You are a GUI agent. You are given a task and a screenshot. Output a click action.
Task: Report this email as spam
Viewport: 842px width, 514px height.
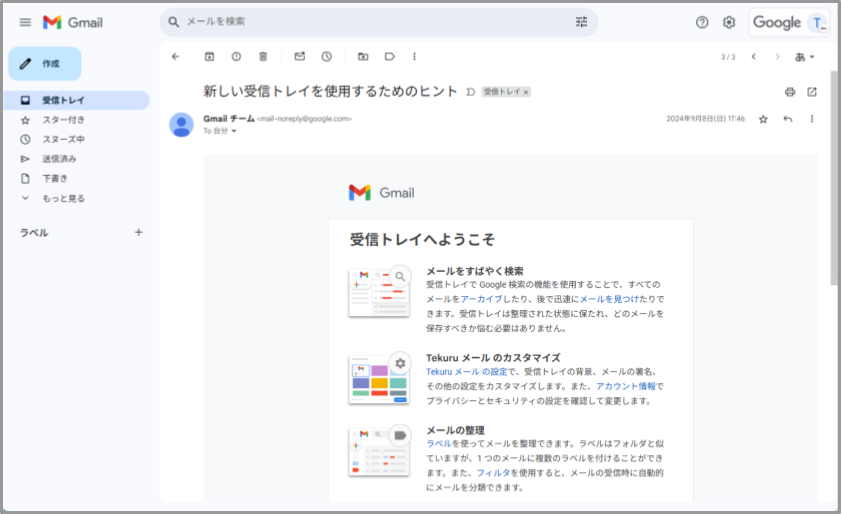[x=236, y=56]
